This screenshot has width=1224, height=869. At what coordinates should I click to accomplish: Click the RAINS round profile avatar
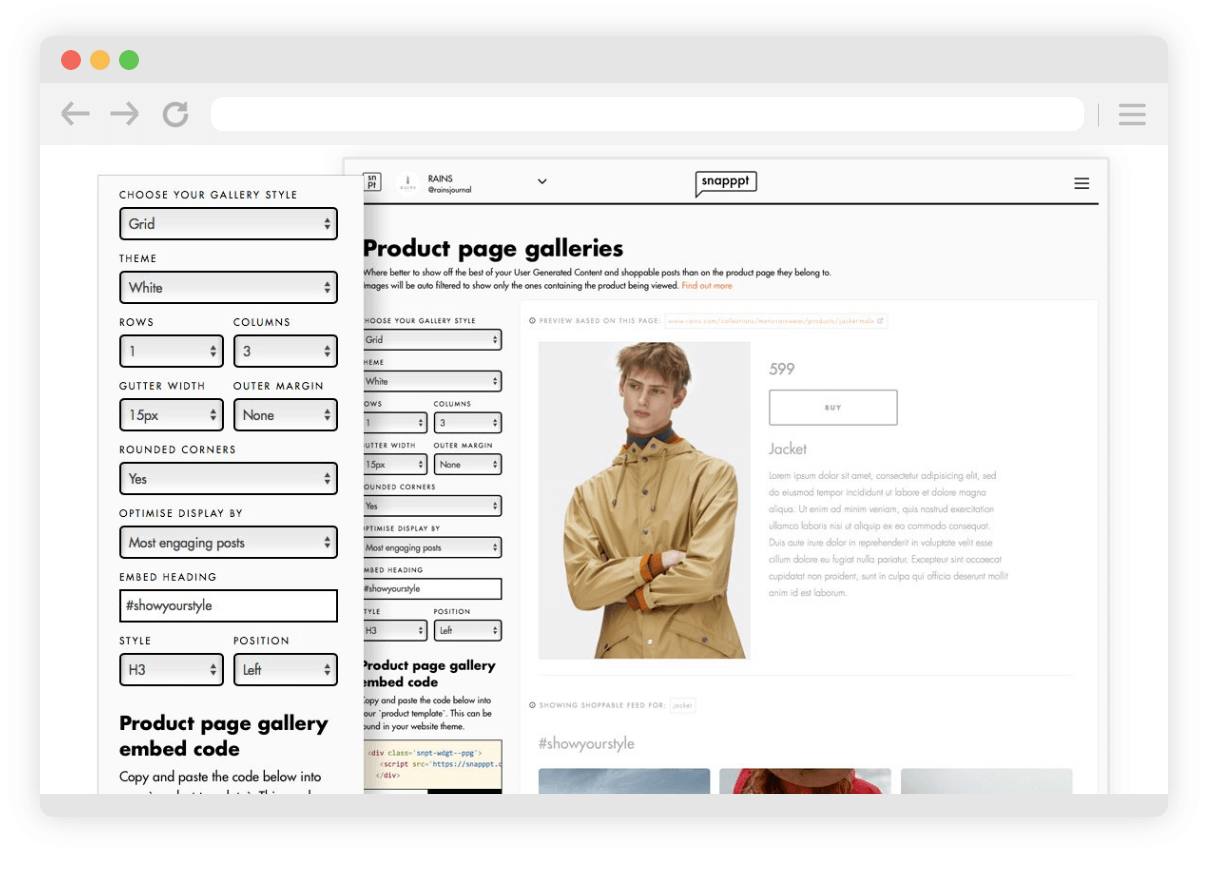point(407,183)
